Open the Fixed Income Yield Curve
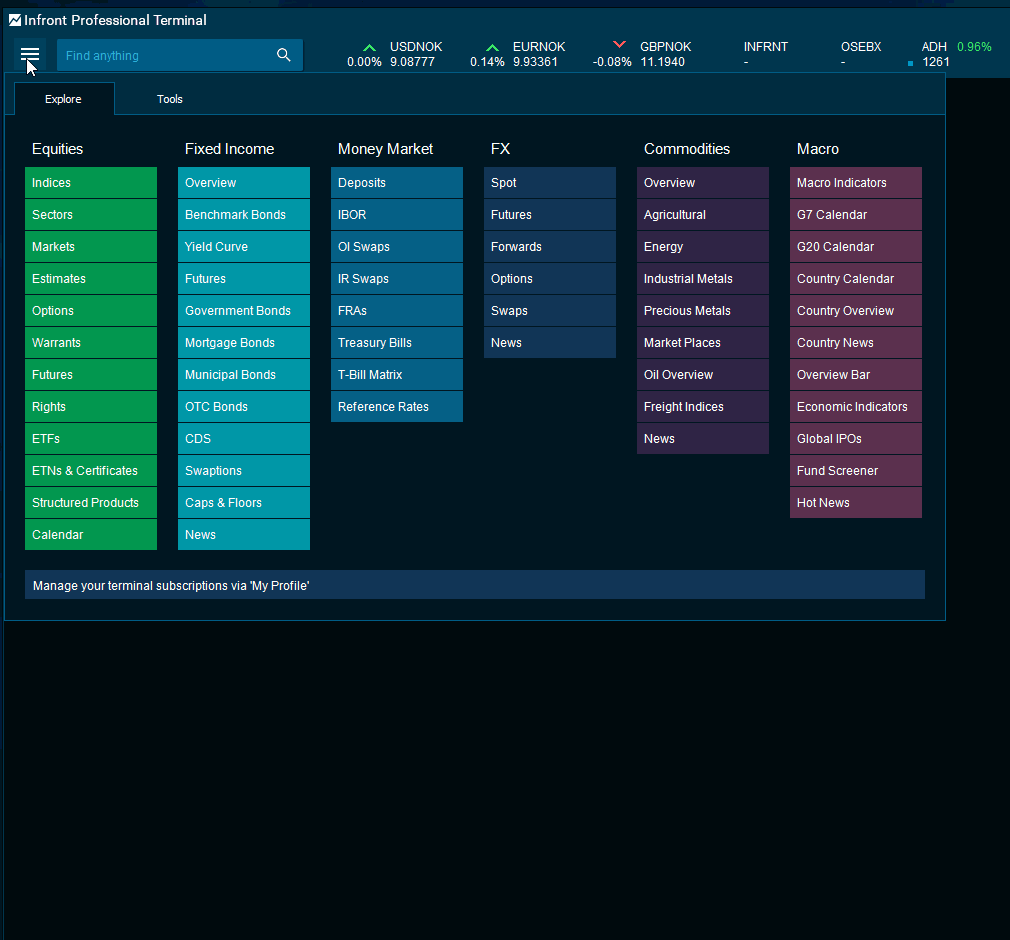This screenshot has width=1010, height=940. (x=244, y=247)
